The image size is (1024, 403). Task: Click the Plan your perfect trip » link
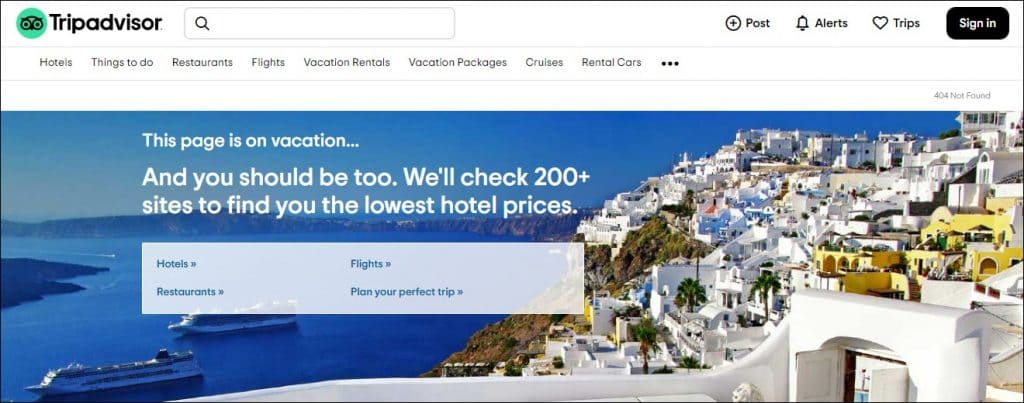pos(407,291)
